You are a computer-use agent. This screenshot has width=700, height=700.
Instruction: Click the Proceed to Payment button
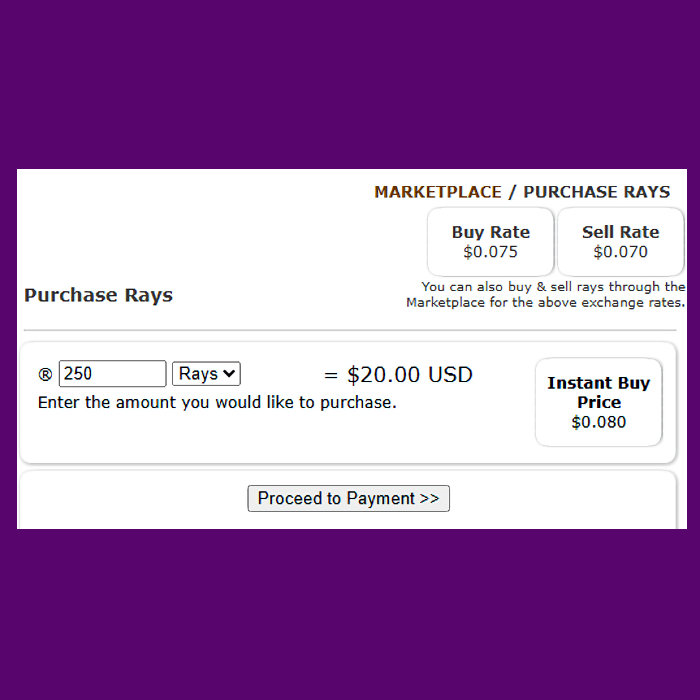(x=348, y=498)
